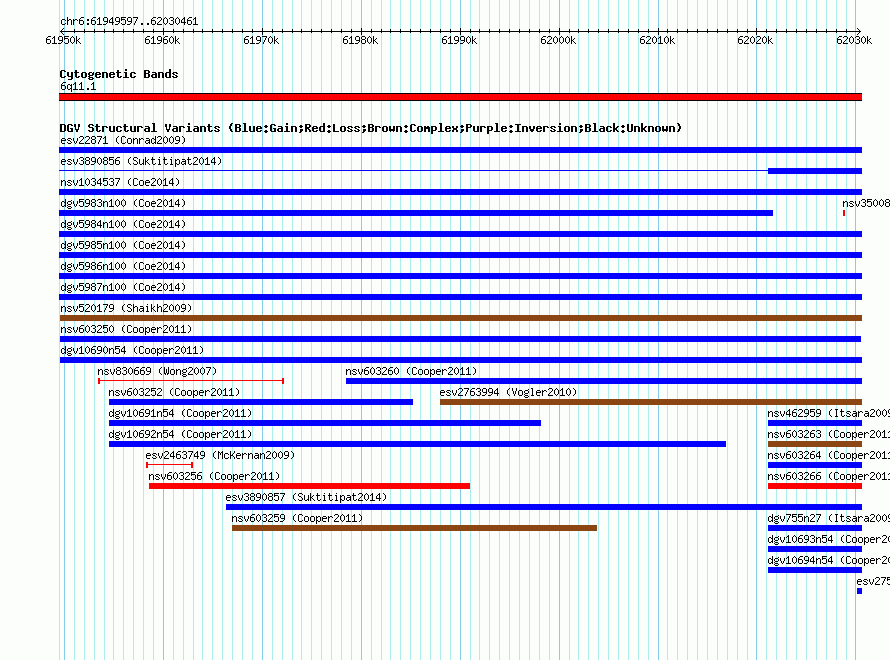Image resolution: width=890 pixels, height=660 pixels.
Task: Open the dgv755n27 (Itsara2009) variant label
Action: click(829, 518)
